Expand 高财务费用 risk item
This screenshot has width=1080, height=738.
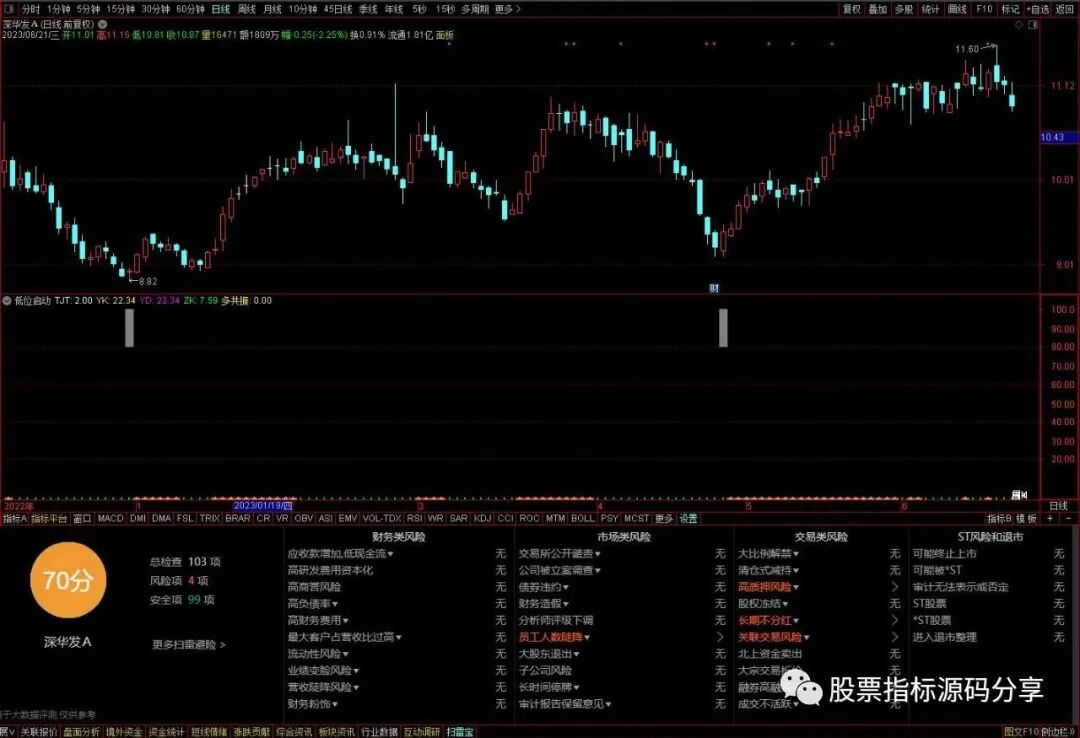point(318,620)
